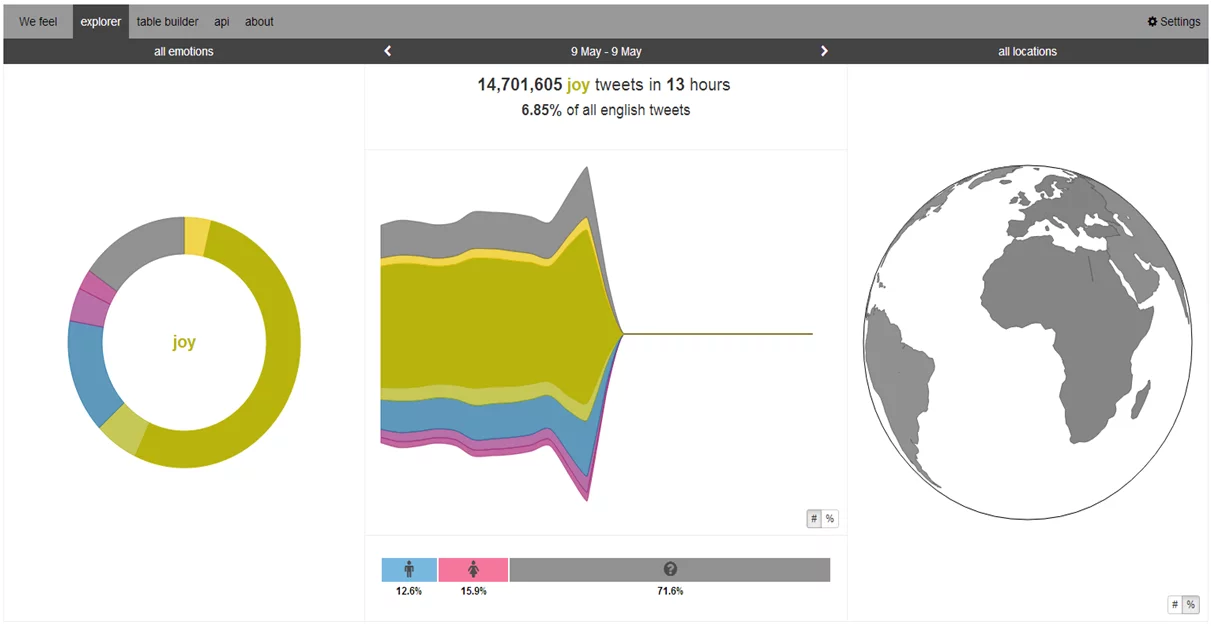
Task: Open the all emotions selector
Action: [x=183, y=51]
